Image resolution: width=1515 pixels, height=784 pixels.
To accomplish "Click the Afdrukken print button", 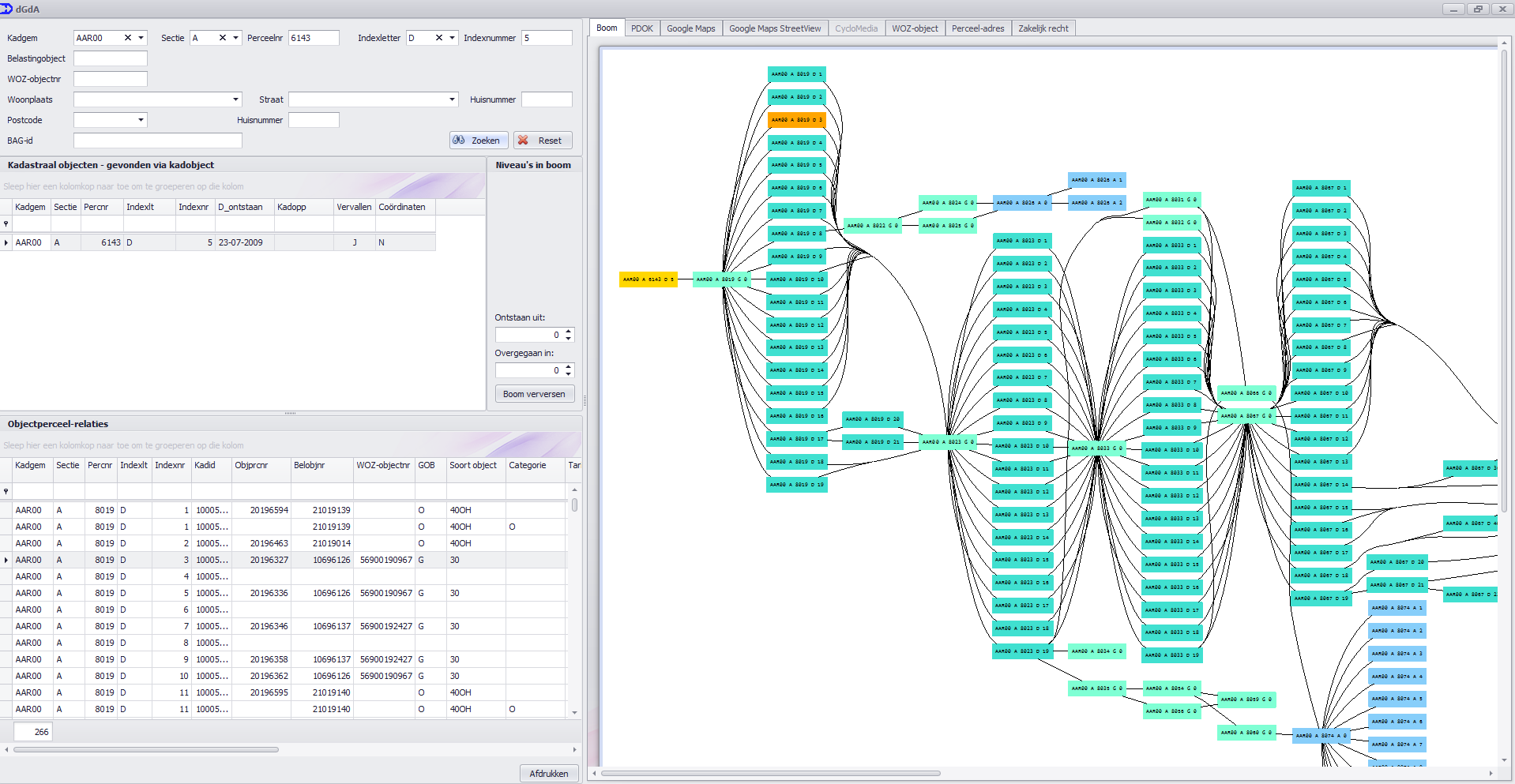I will point(549,774).
